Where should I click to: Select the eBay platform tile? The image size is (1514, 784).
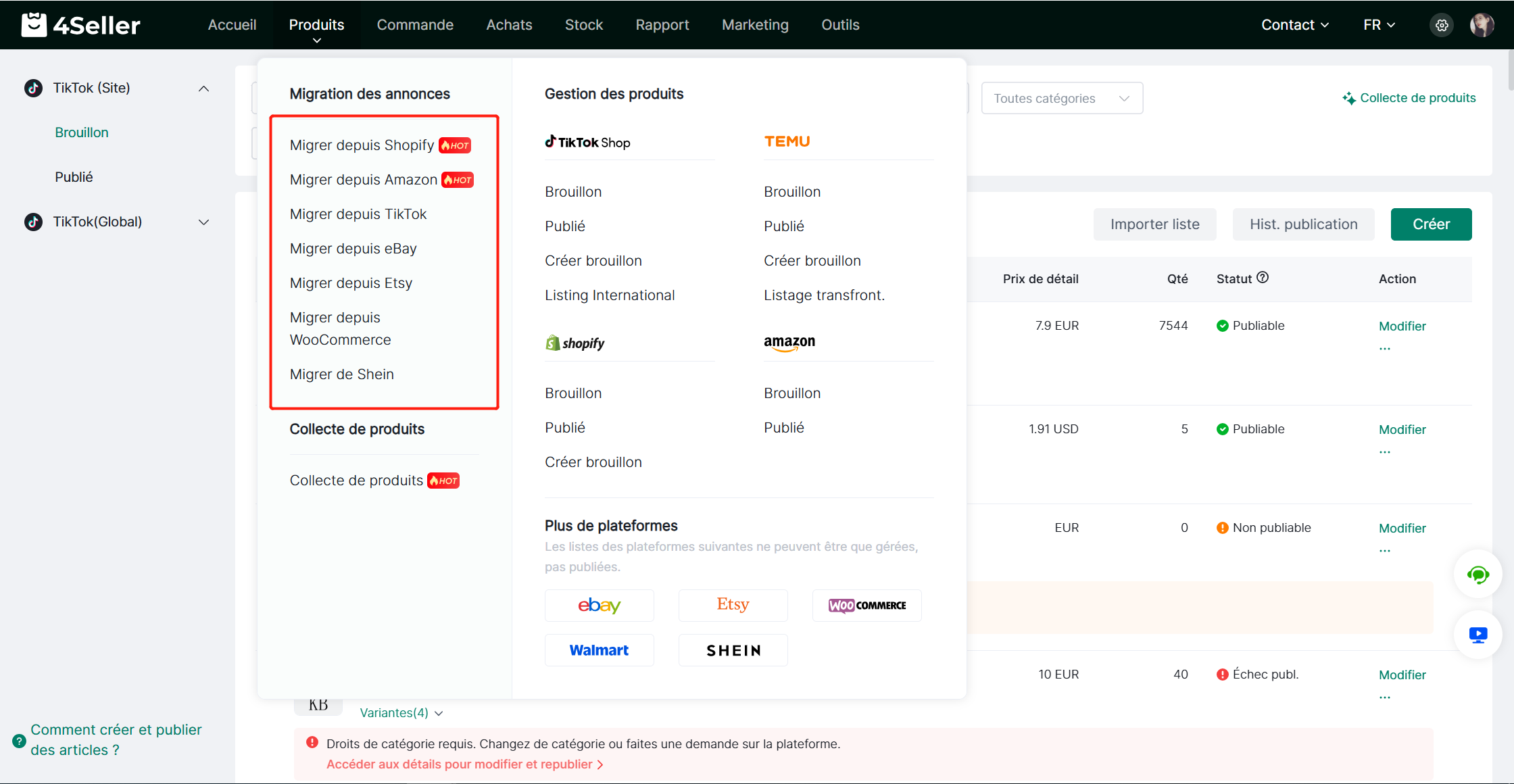[x=600, y=606]
